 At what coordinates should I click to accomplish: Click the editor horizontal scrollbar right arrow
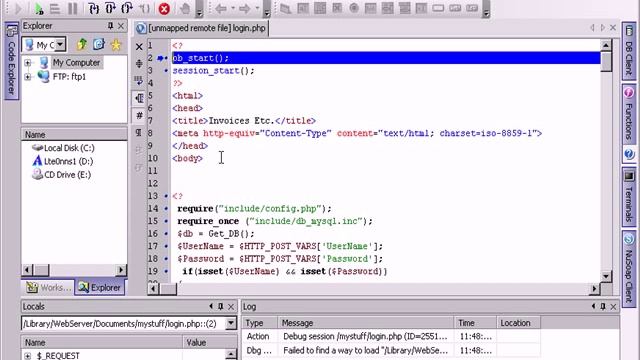[594, 289]
